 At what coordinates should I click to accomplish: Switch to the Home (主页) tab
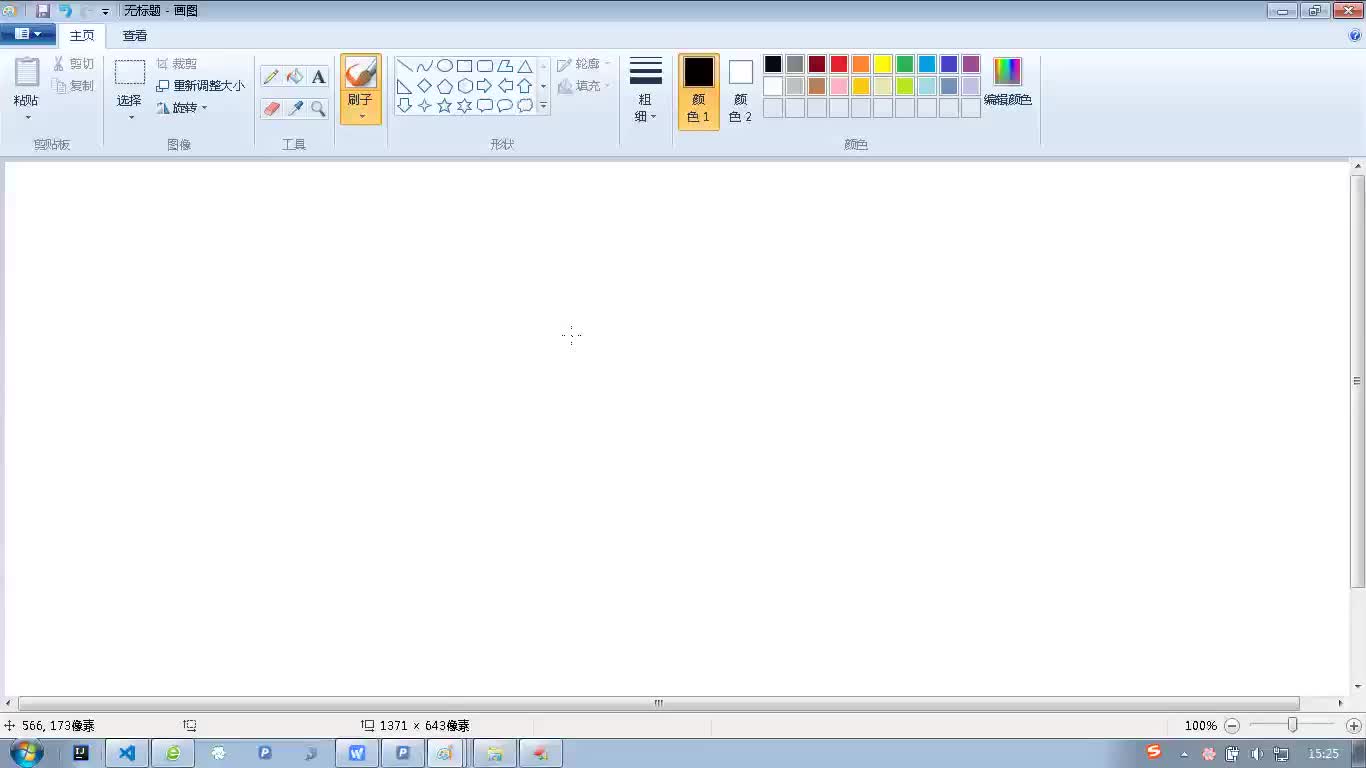(82, 35)
